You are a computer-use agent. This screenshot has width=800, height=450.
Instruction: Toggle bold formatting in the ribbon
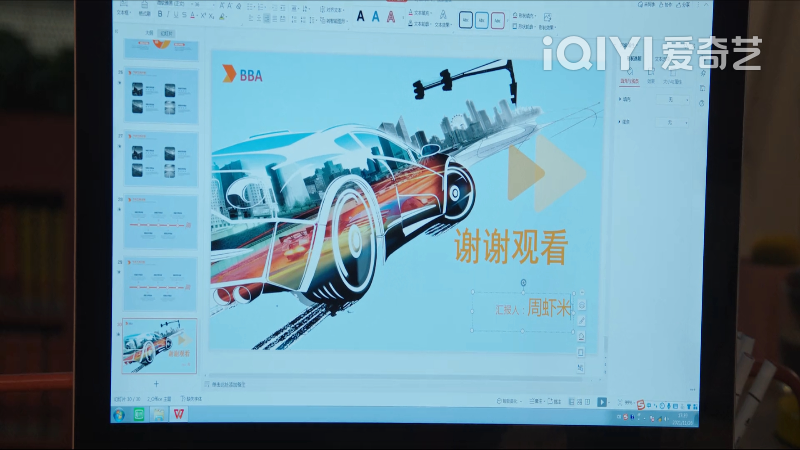point(160,14)
